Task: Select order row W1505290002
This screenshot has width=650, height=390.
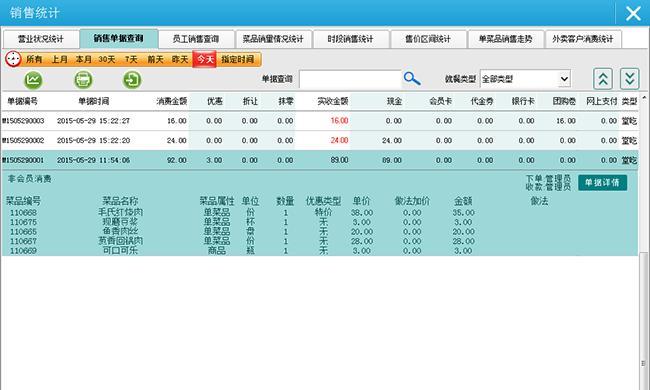Action: click(x=319, y=140)
